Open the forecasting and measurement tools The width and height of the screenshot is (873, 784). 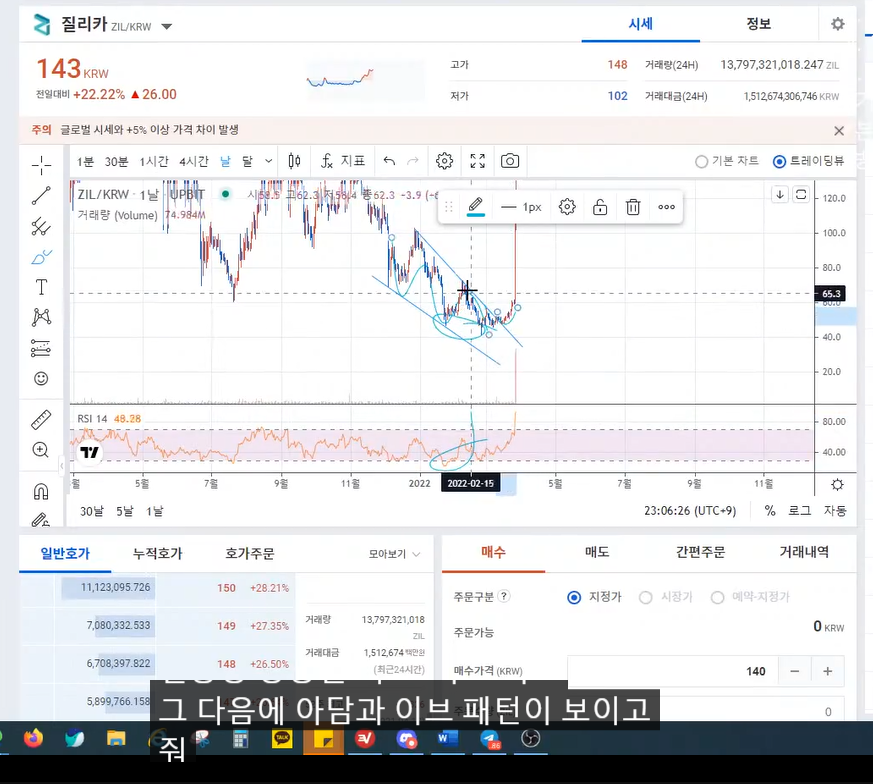[x=41, y=348]
